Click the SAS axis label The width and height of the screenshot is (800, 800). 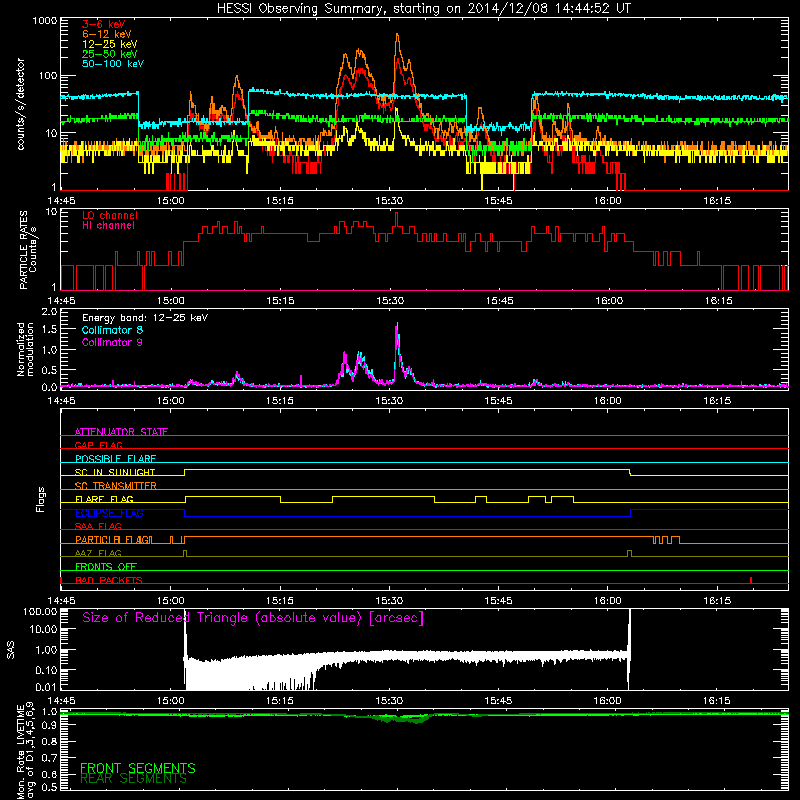(x=11, y=650)
